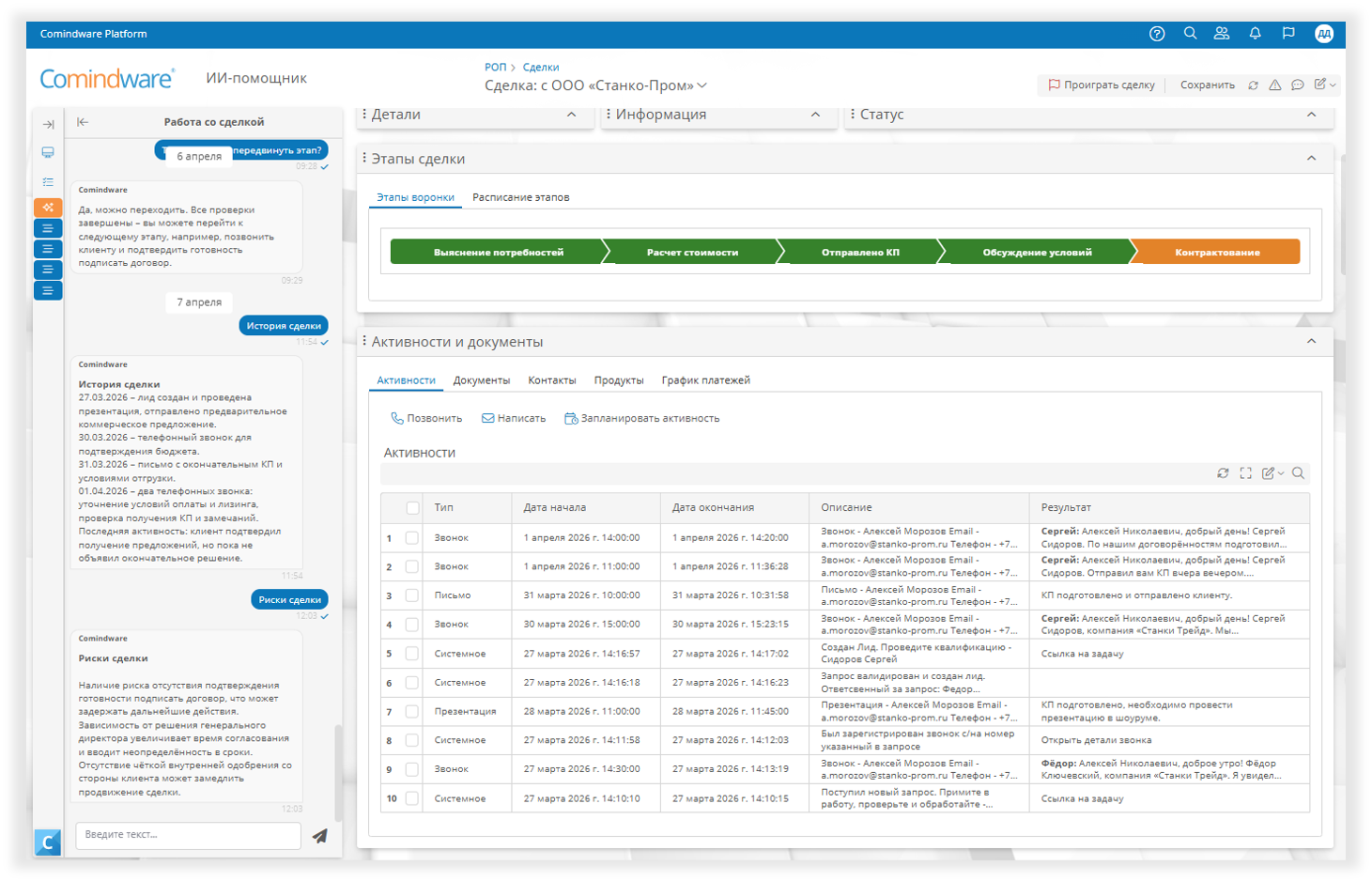Image resolution: width=1372 pixels, height=881 pixels.
Task: Select the checkbox for row 3 Письмо
Action: click(411, 595)
